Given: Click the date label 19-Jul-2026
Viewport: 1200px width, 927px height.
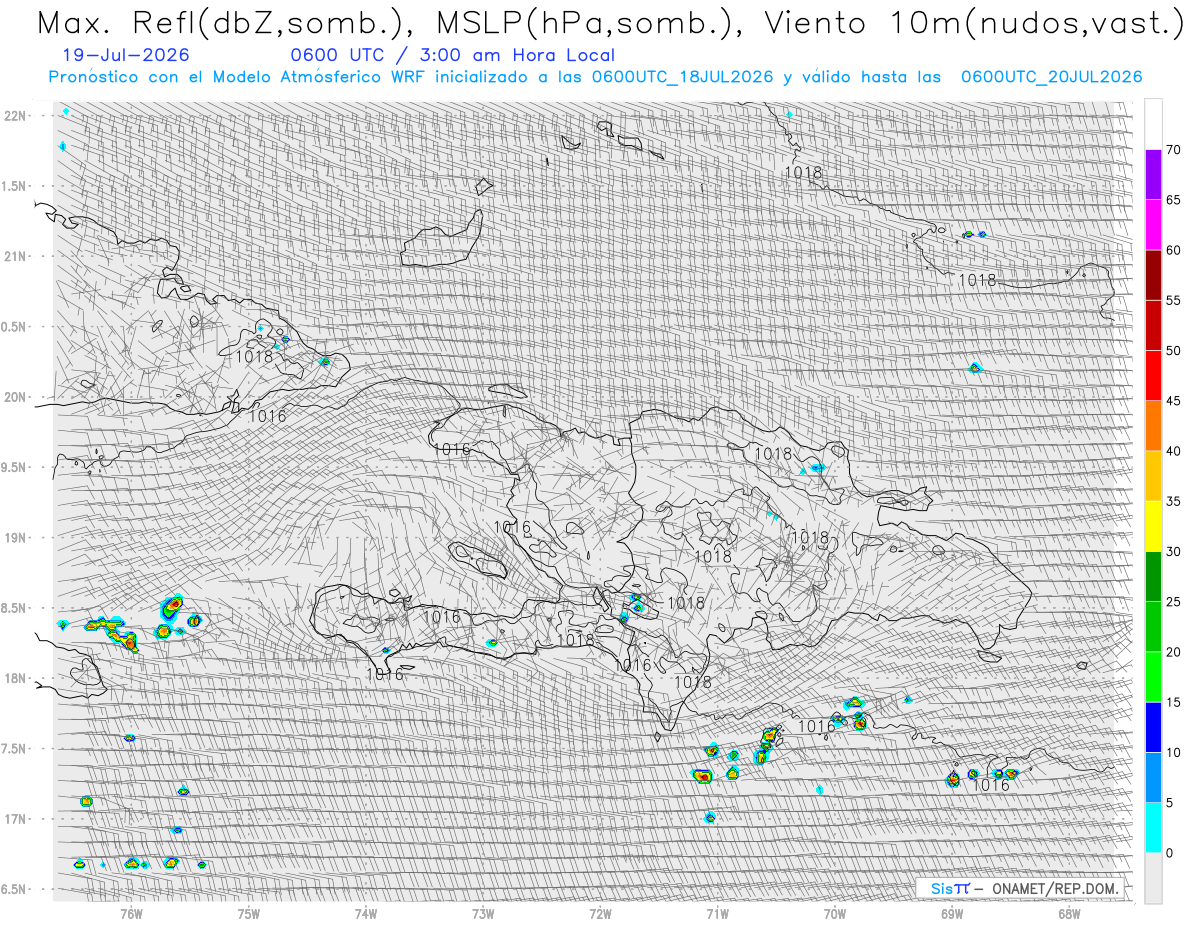Looking at the screenshot, I should pos(125,55).
